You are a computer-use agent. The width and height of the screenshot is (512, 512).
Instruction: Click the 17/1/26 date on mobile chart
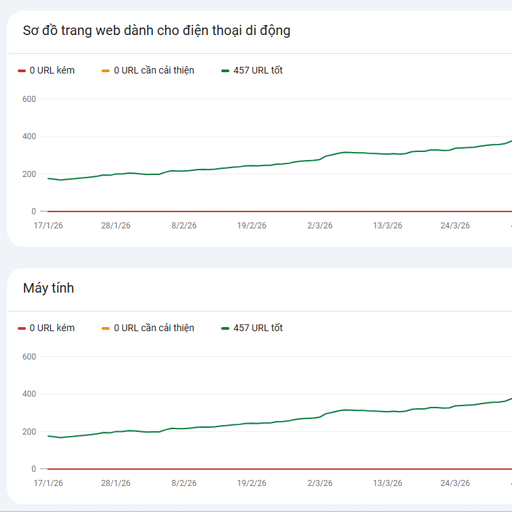pyautogui.click(x=48, y=226)
